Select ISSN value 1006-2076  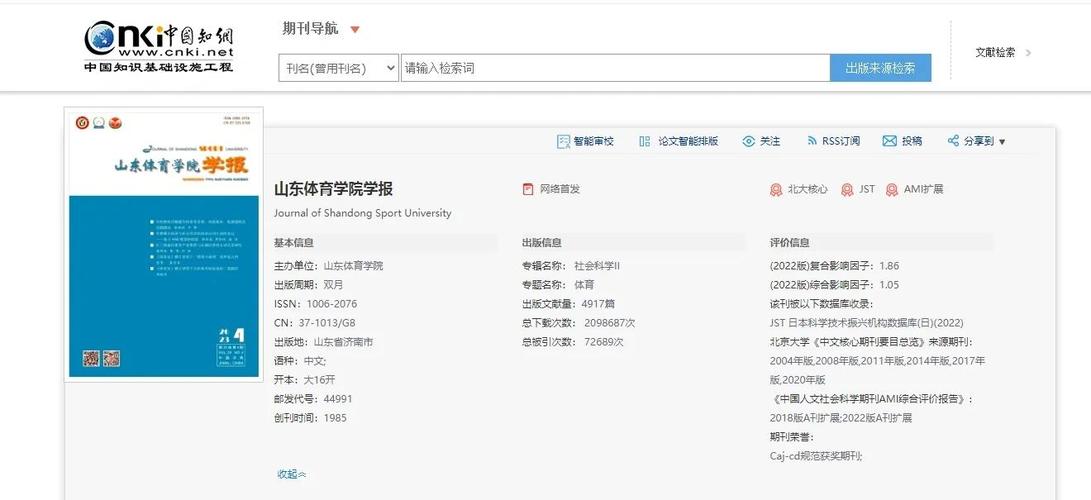click(x=332, y=304)
